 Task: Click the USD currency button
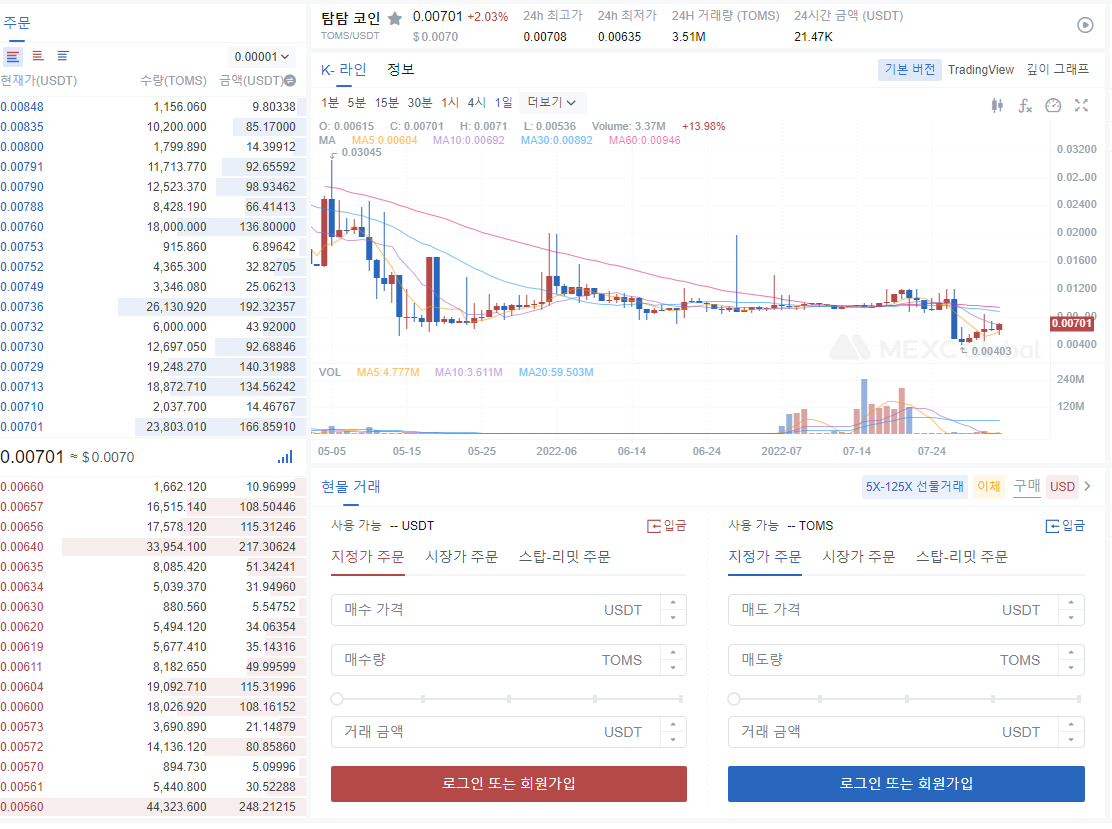pyautogui.click(x=1062, y=486)
